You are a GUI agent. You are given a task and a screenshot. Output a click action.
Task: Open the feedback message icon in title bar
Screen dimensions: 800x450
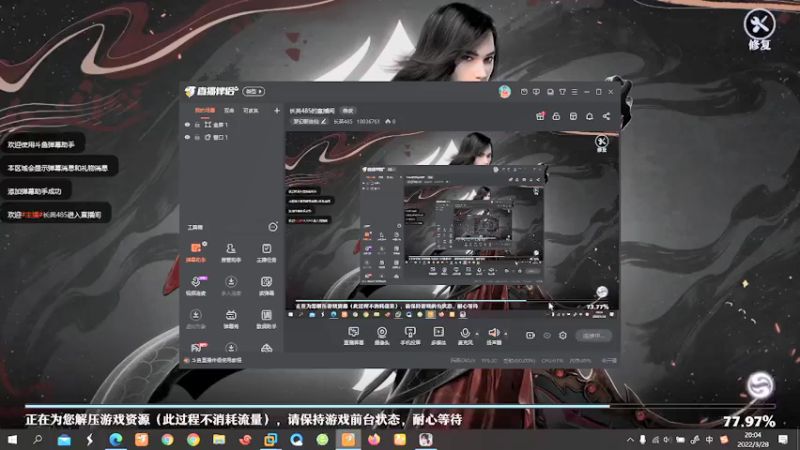tap(536, 92)
